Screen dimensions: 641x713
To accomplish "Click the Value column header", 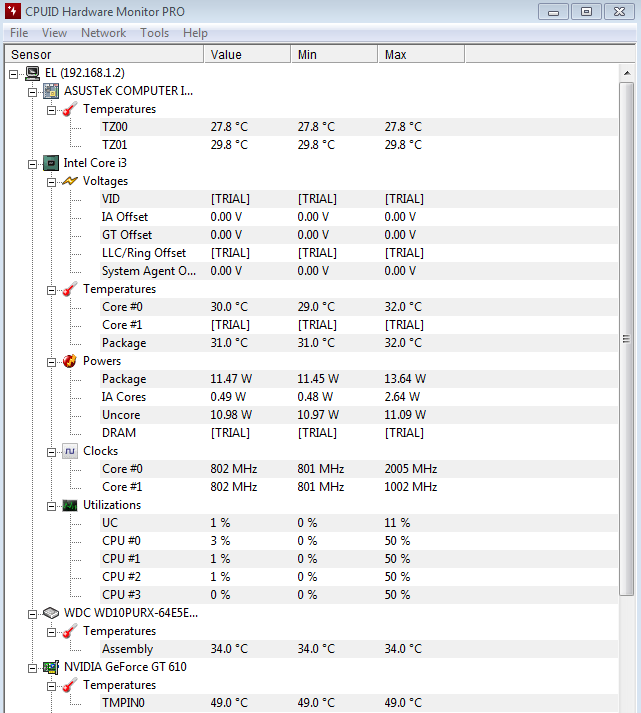I will (247, 55).
